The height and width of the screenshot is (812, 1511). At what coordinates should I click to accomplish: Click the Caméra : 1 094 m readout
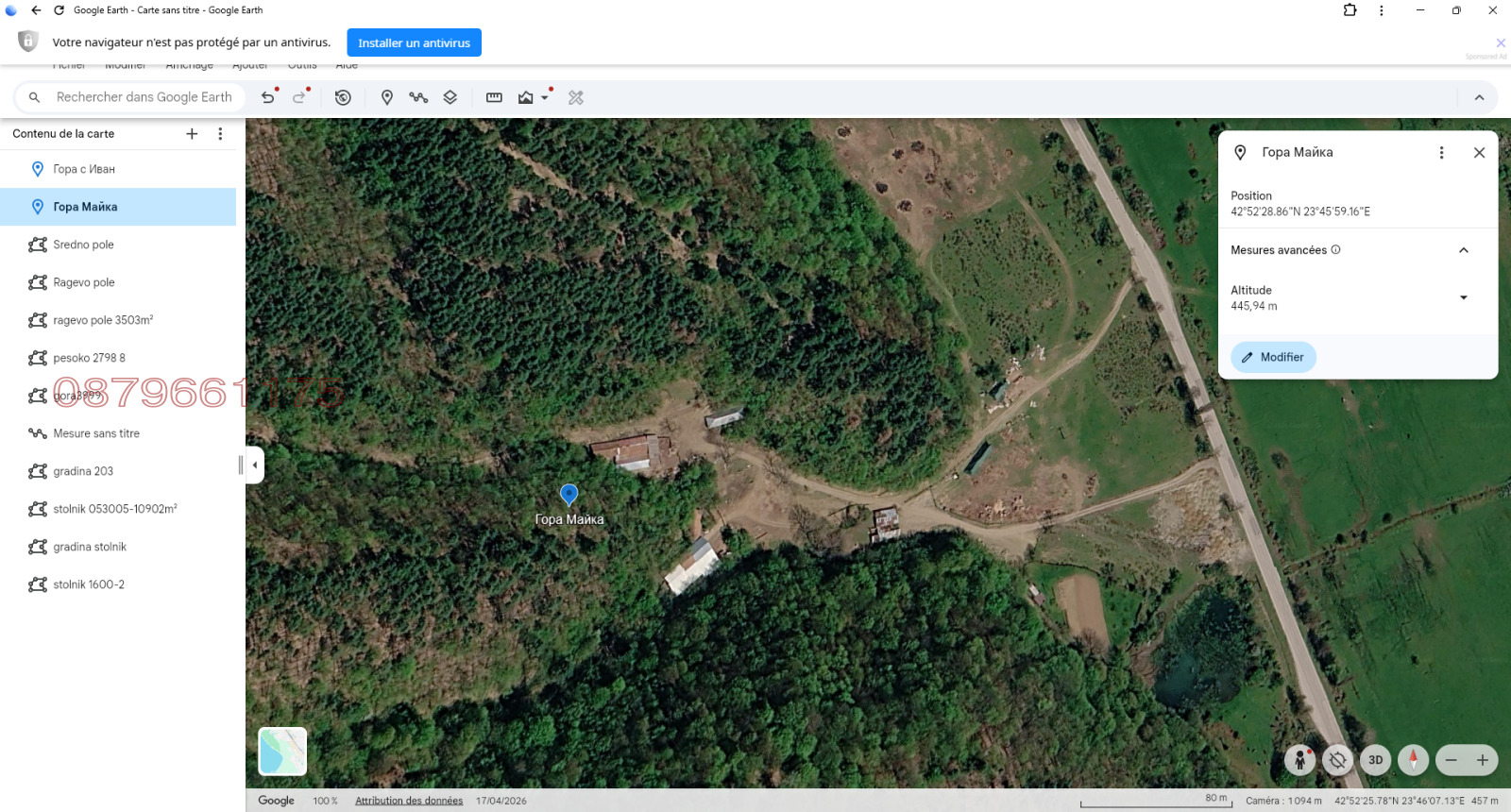coord(1283,801)
